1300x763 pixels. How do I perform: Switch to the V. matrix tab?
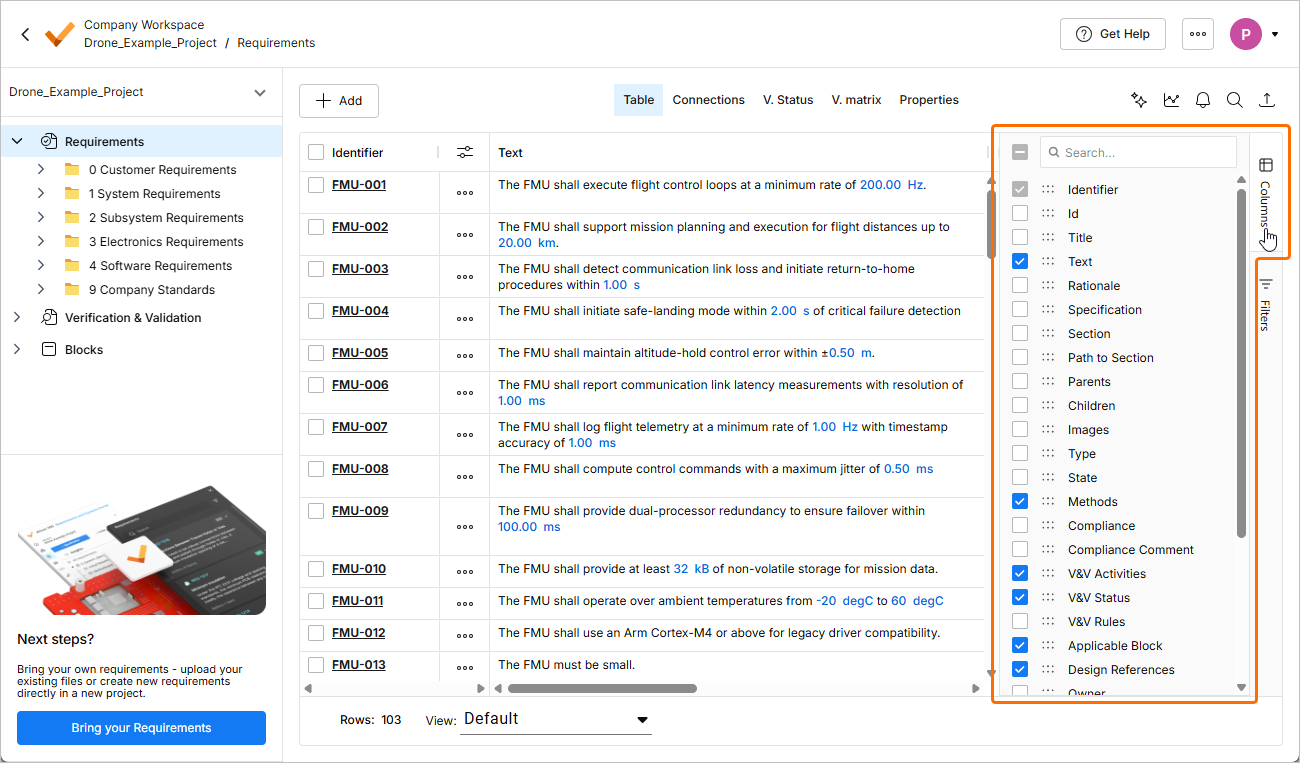856,100
